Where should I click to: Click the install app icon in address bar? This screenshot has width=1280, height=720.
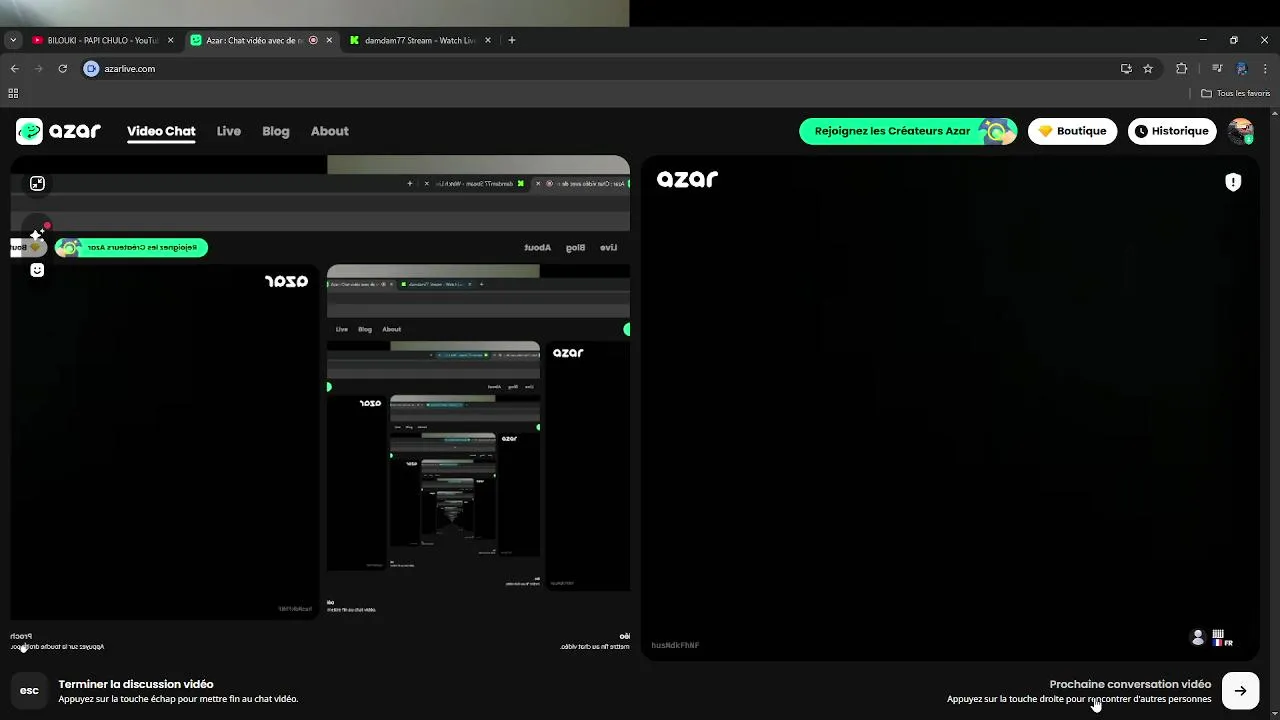(1126, 69)
